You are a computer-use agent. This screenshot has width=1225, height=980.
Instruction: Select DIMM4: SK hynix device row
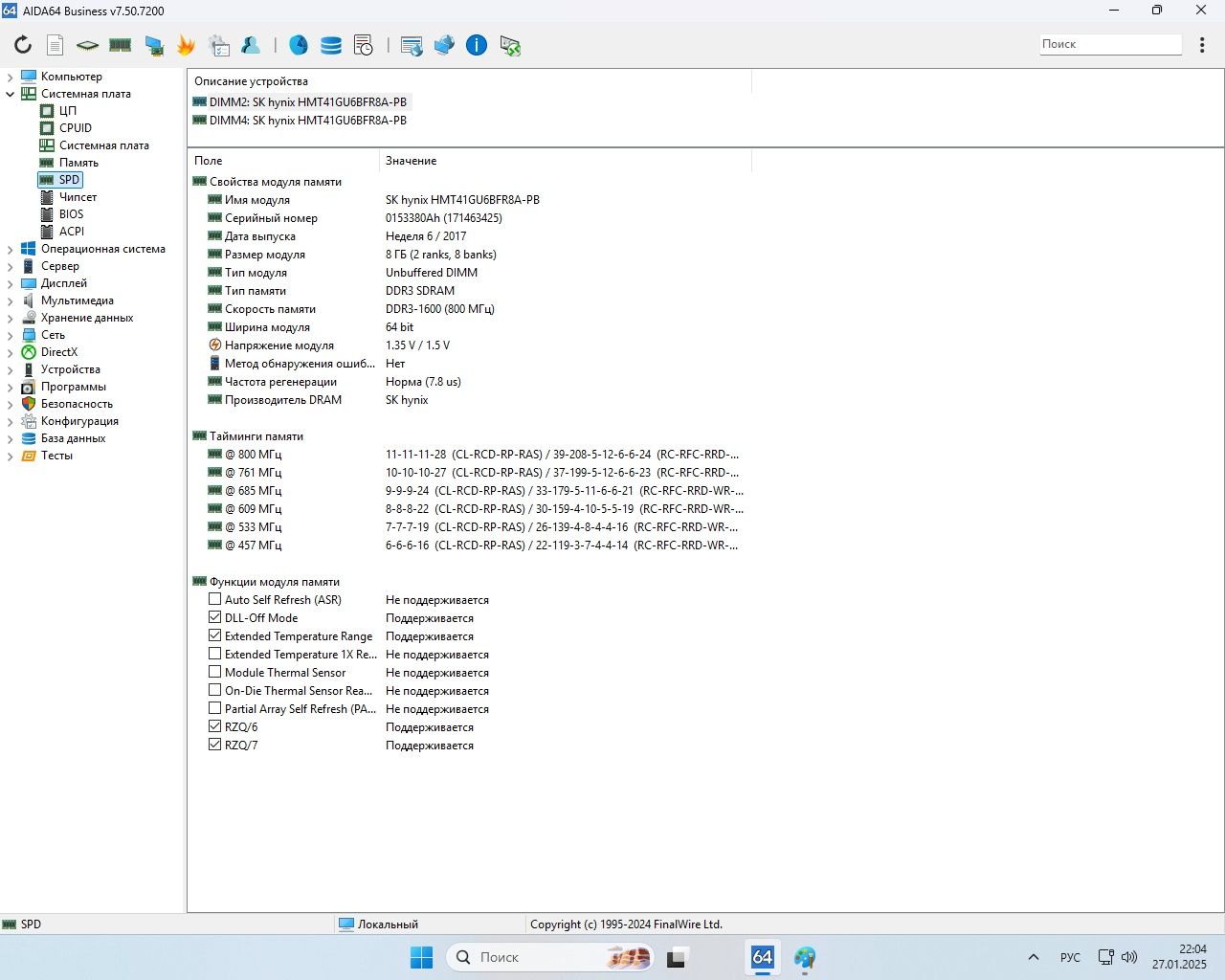(300, 121)
